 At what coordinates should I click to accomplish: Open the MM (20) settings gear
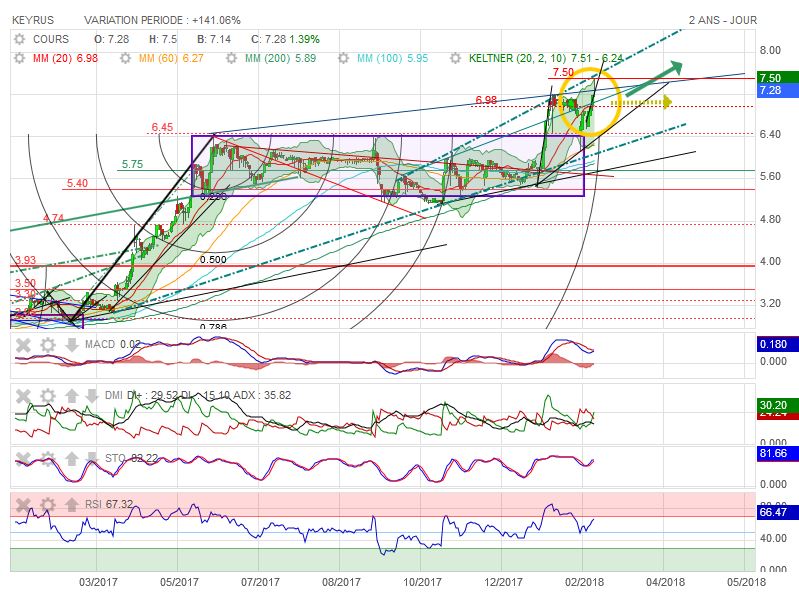pos(19,58)
